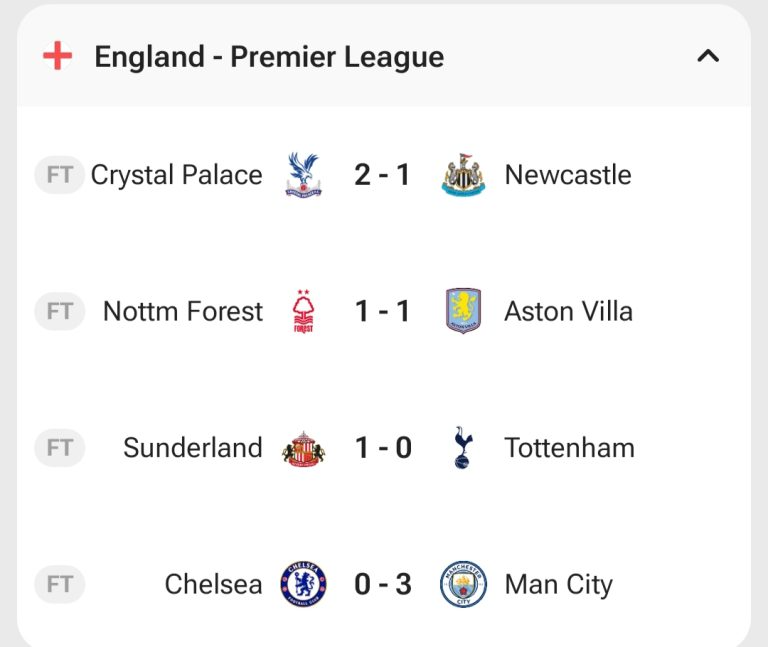Viewport: 768px width, 647px height.
Task: Click the Man City team name
Action: point(558,584)
